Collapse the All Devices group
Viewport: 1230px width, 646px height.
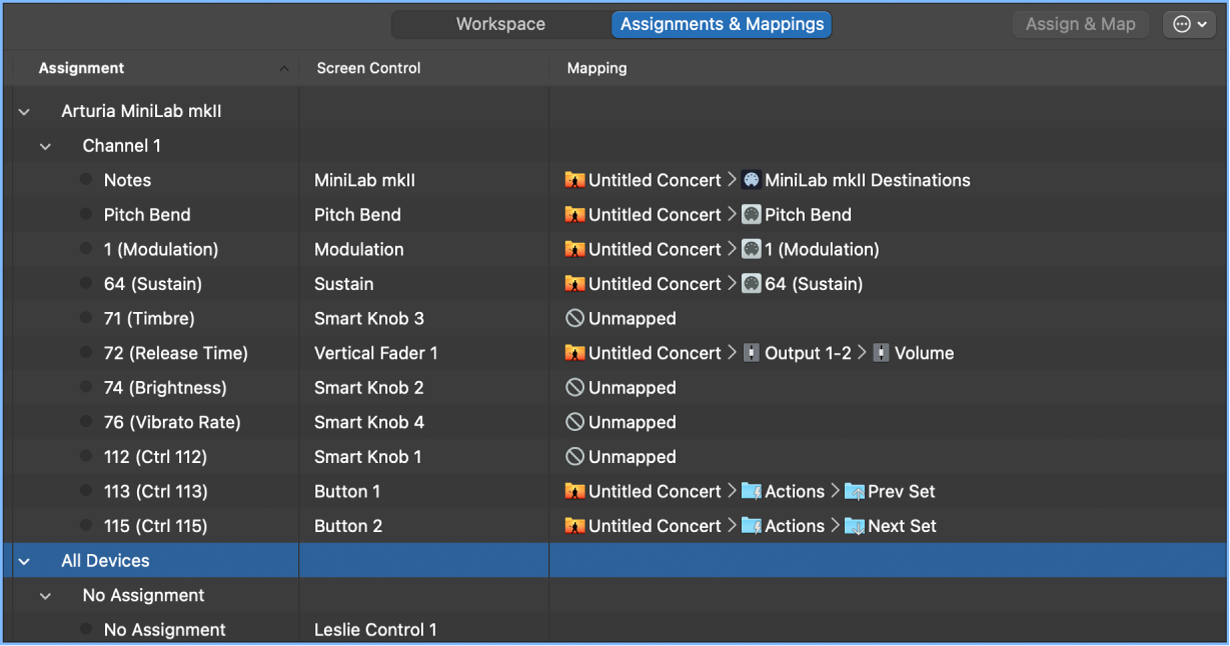(x=23, y=560)
